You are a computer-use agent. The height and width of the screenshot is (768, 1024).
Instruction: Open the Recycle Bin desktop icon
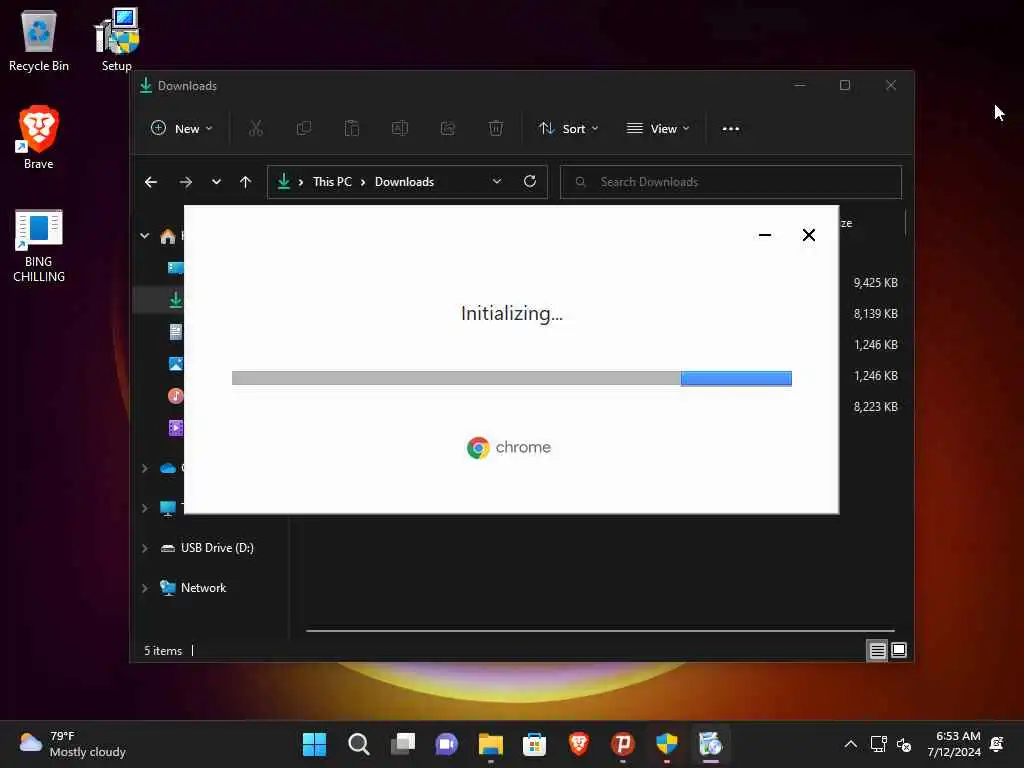click(39, 41)
